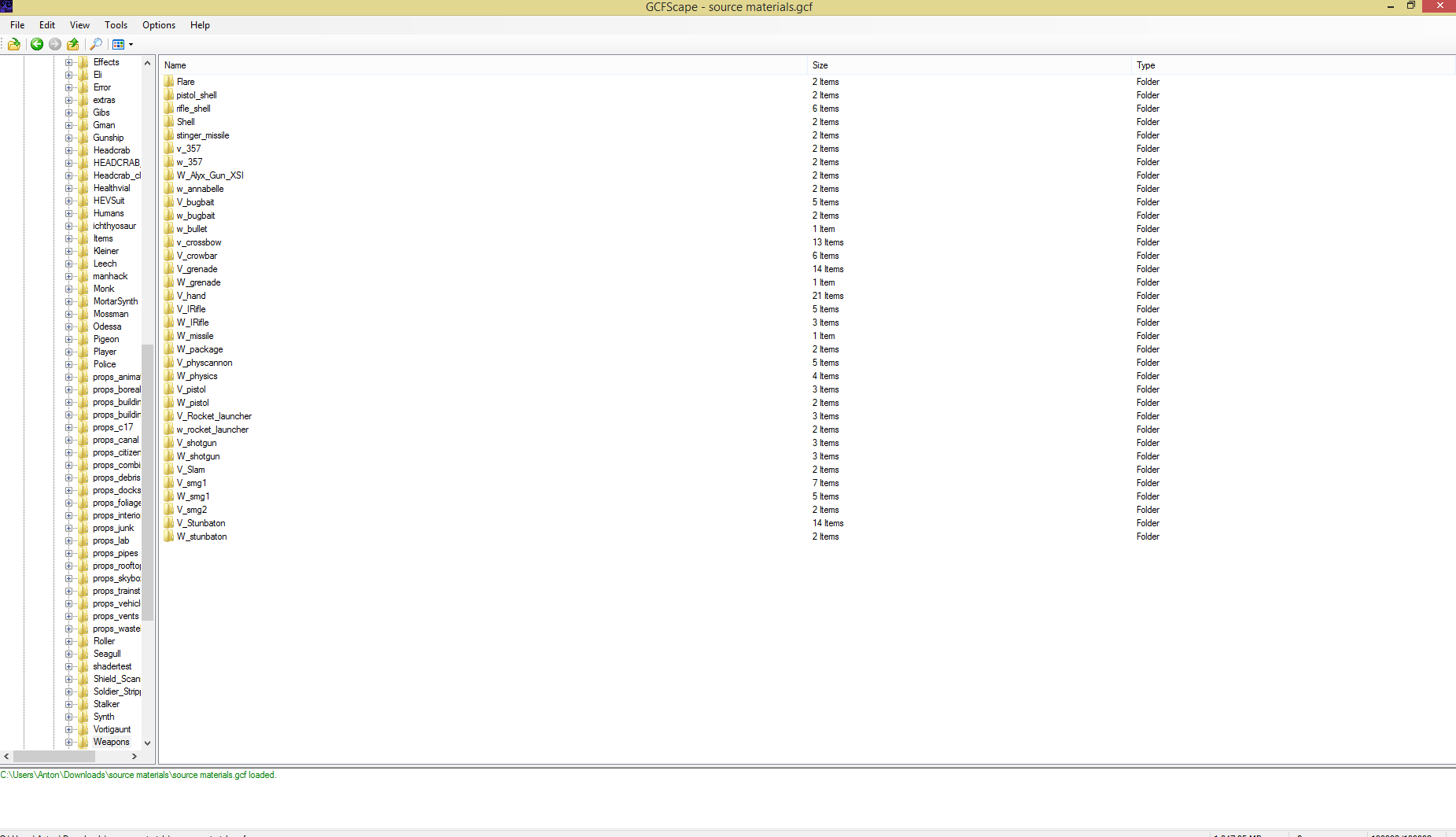This screenshot has height=837, width=1456.
Task: Open the Tools menu
Action: 116,25
